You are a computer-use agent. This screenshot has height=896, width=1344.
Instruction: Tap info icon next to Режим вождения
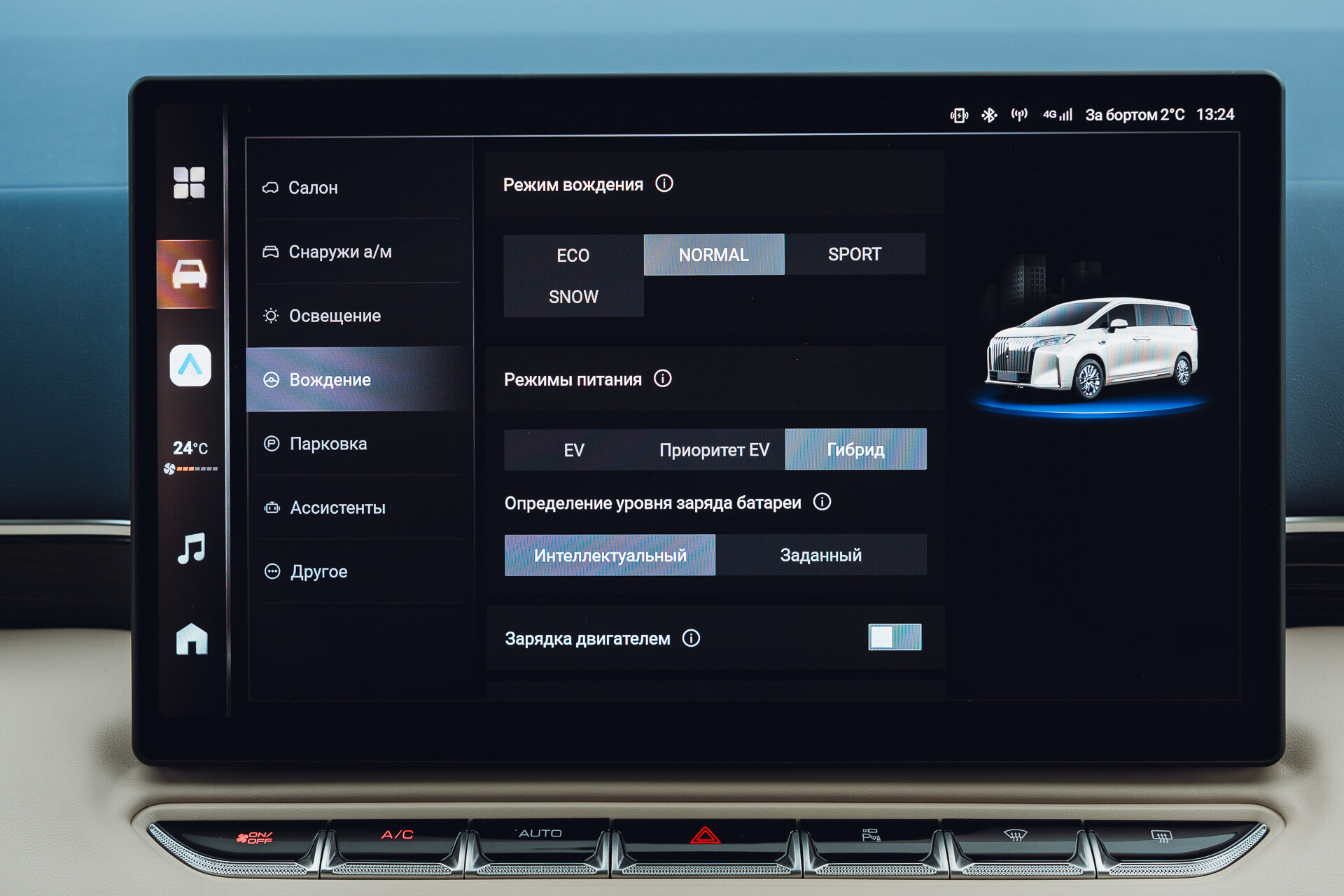pyautogui.click(x=664, y=183)
